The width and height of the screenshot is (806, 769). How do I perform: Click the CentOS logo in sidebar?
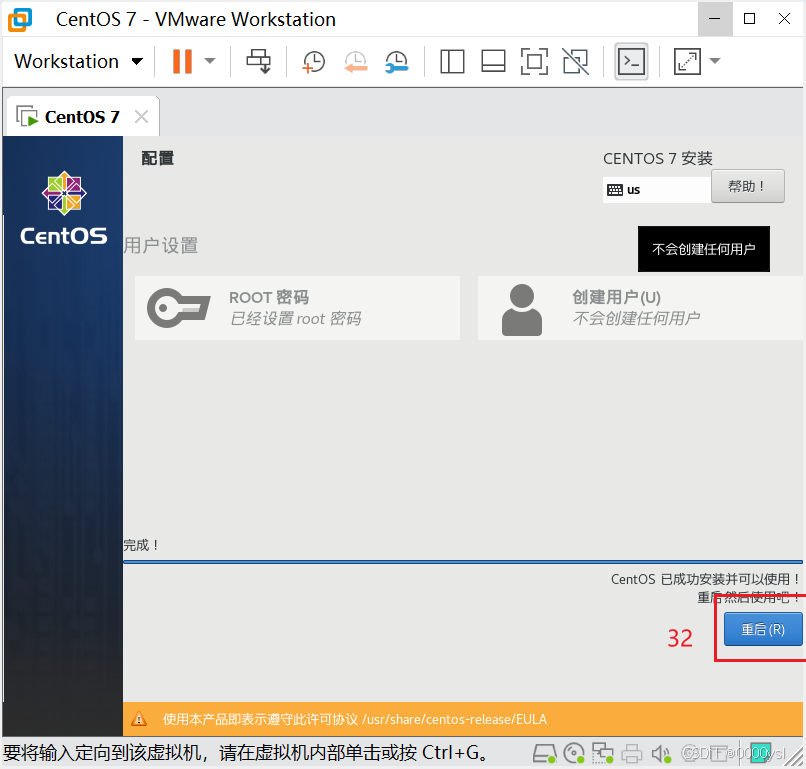(x=64, y=208)
